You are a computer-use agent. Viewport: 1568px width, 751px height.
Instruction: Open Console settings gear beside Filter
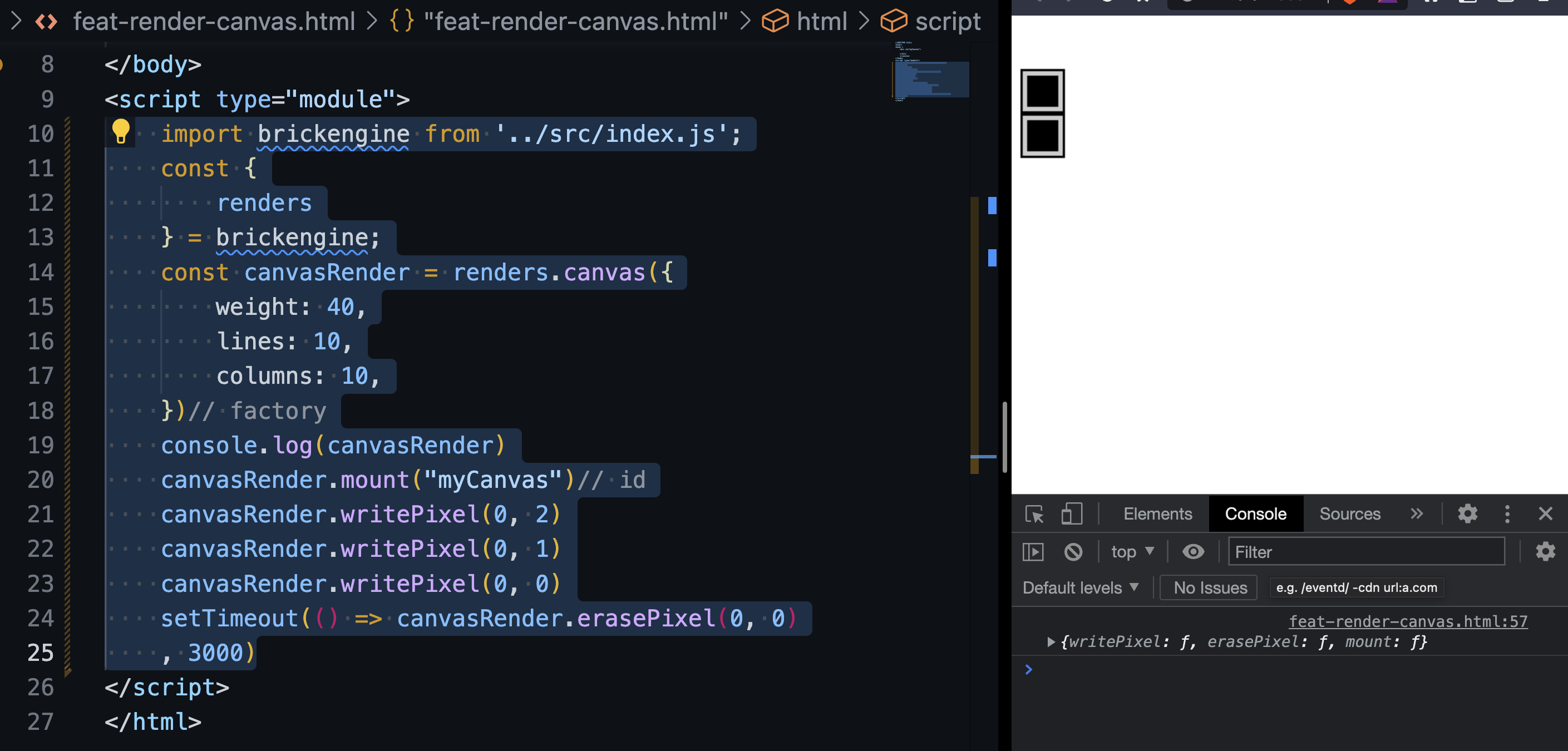1545,552
